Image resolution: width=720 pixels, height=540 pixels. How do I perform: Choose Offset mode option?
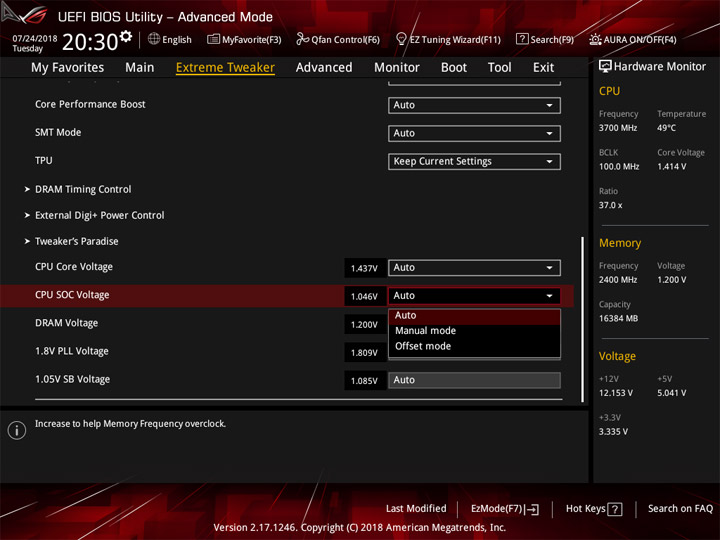[x=474, y=346]
